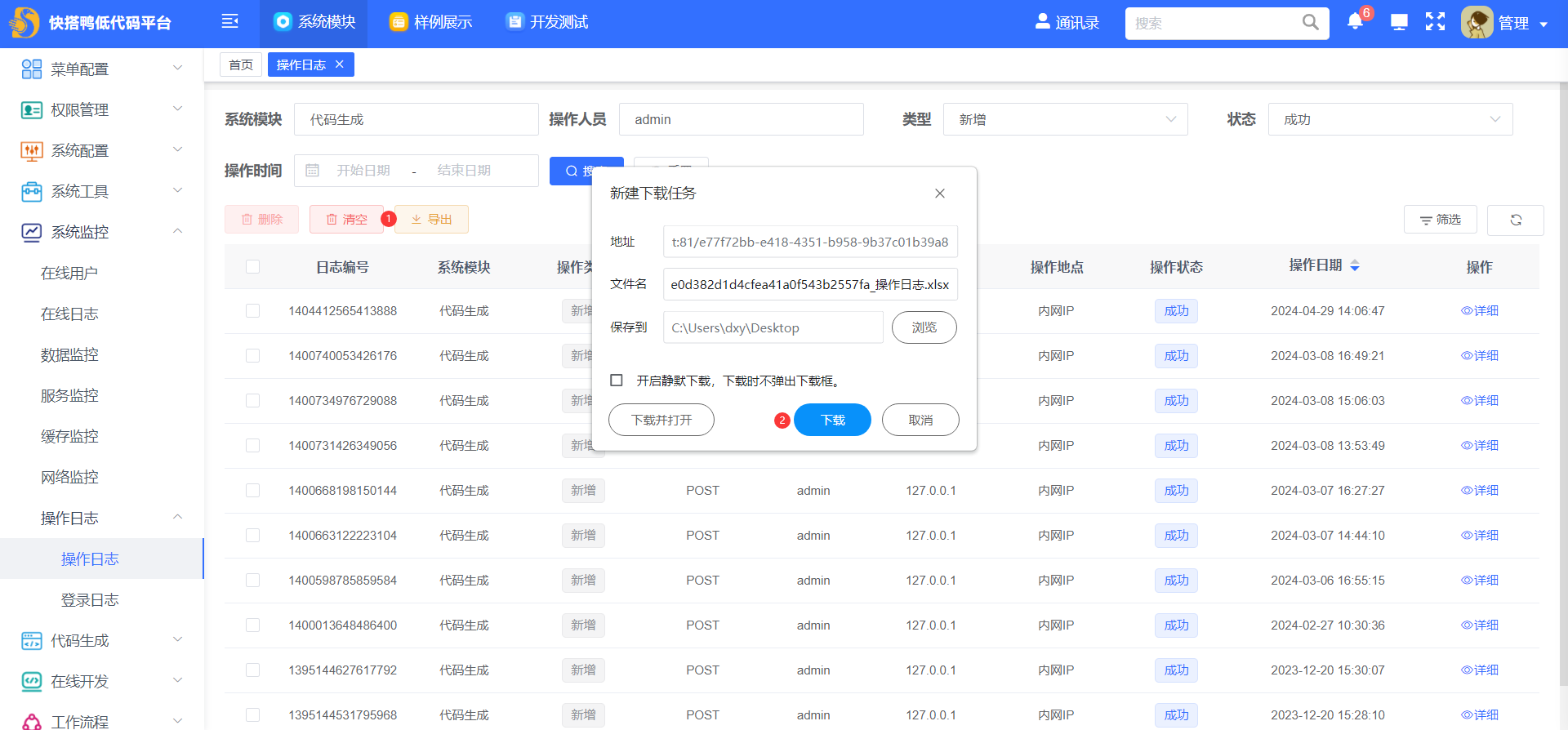Open the 类型 dropdown showing 新增

[x=1065, y=119]
